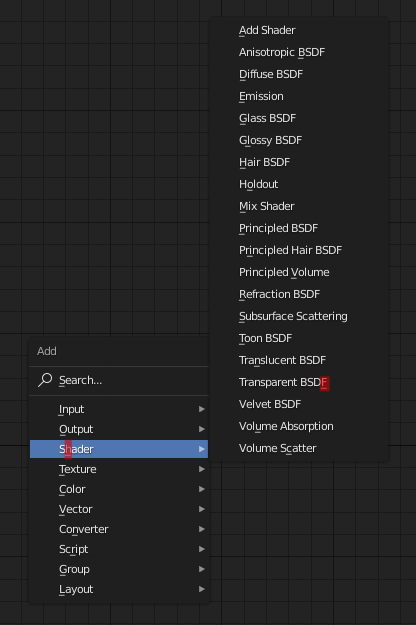Viewport: 416px width, 625px height.
Task: Select Diffuse BSDF from list
Action: 299,74
